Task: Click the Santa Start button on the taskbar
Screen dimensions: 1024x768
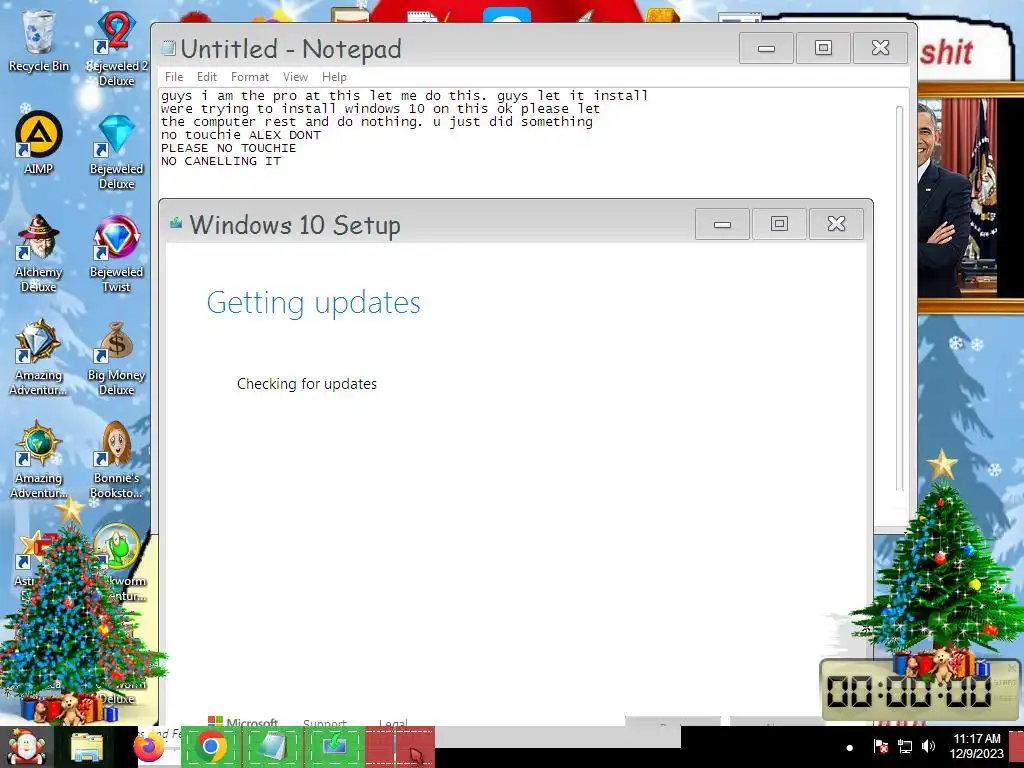Action: point(26,746)
